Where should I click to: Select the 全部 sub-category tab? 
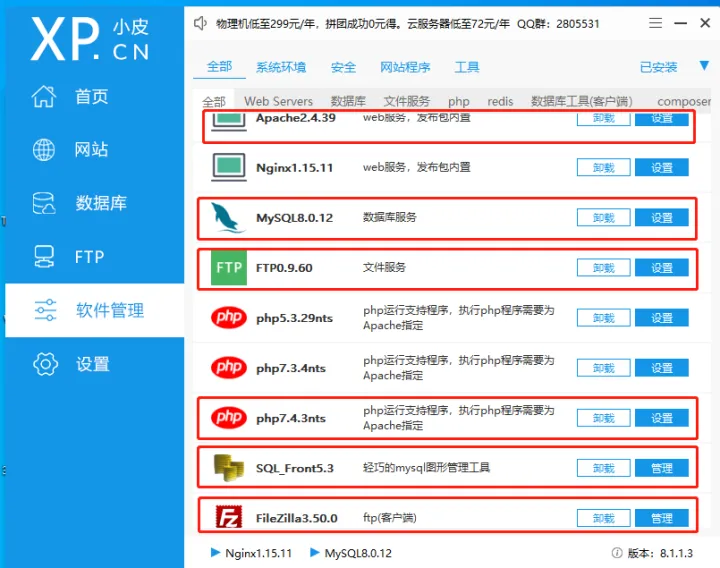[x=214, y=101]
